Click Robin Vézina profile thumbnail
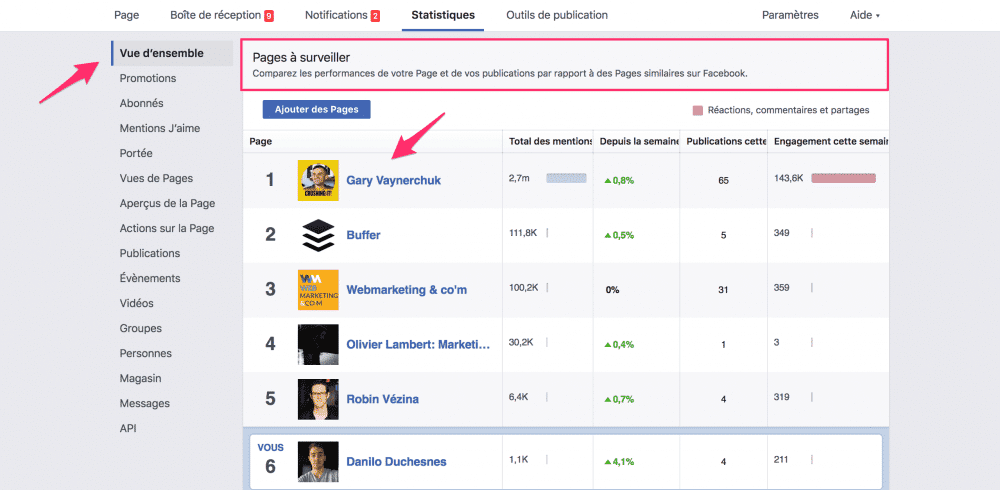Image resolution: width=1000 pixels, height=490 pixels. click(x=318, y=399)
